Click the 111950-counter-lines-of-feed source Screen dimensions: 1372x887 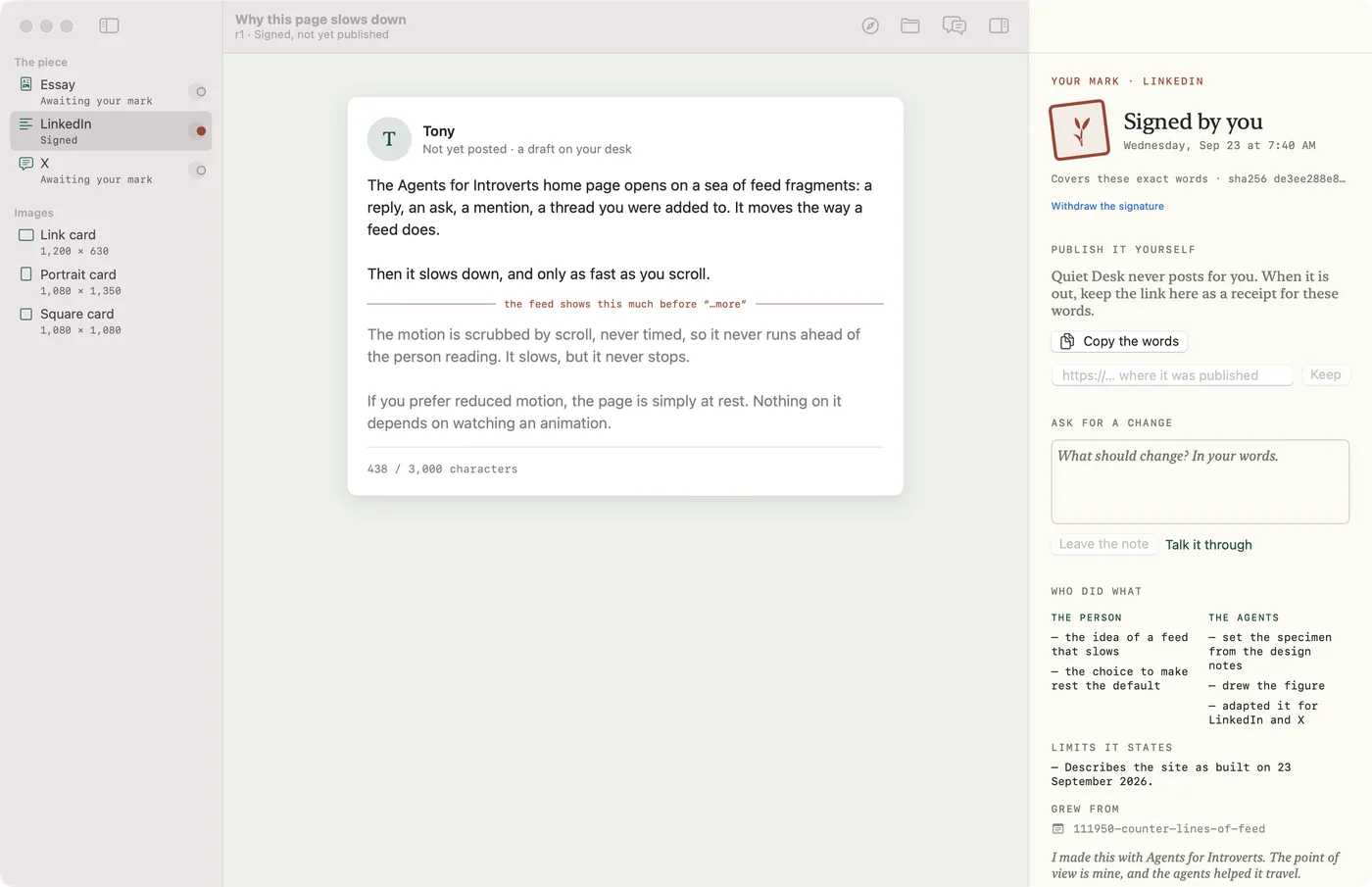click(x=1169, y=829)
